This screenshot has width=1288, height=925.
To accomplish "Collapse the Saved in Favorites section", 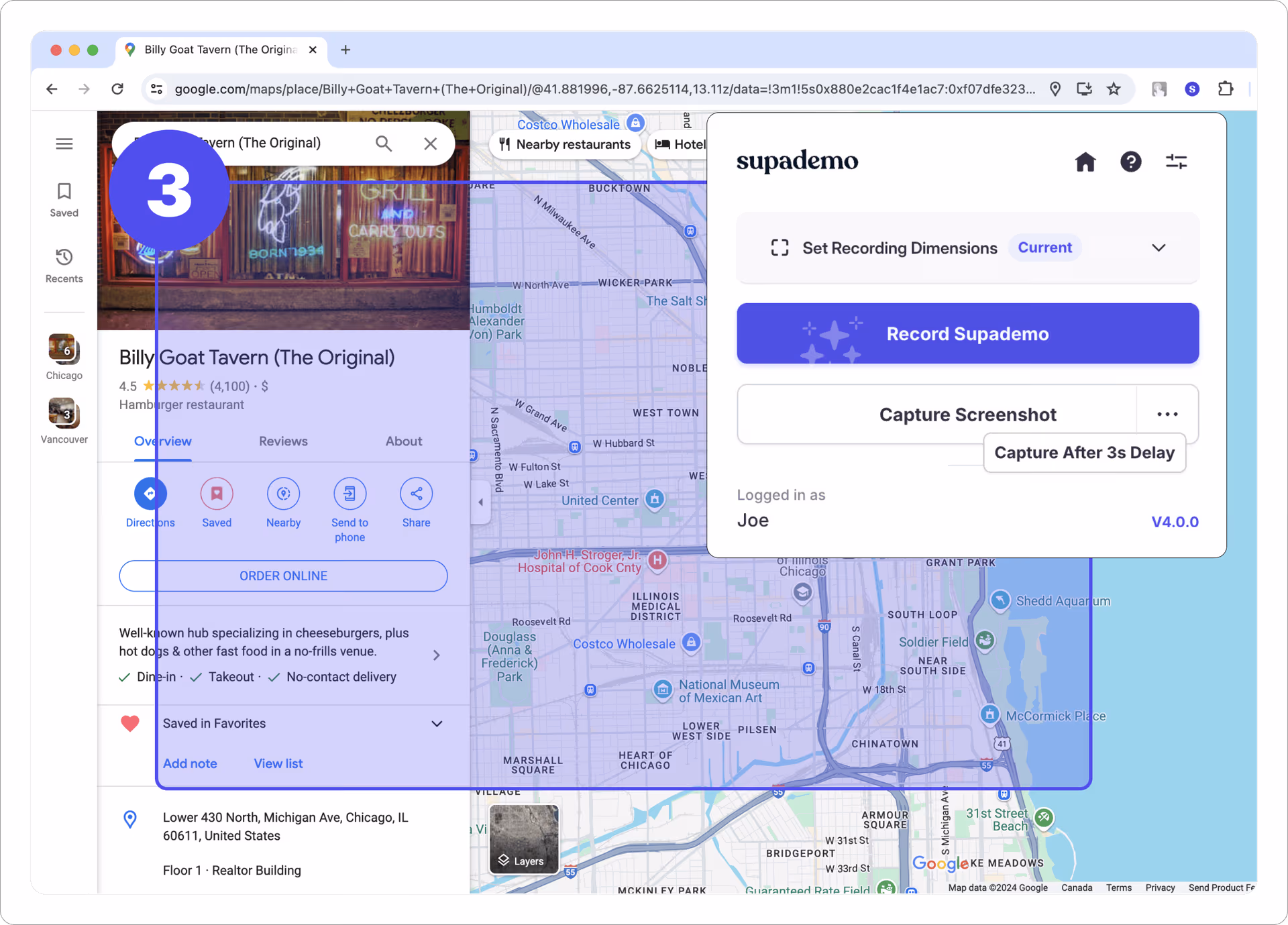I will coord(437,723).
